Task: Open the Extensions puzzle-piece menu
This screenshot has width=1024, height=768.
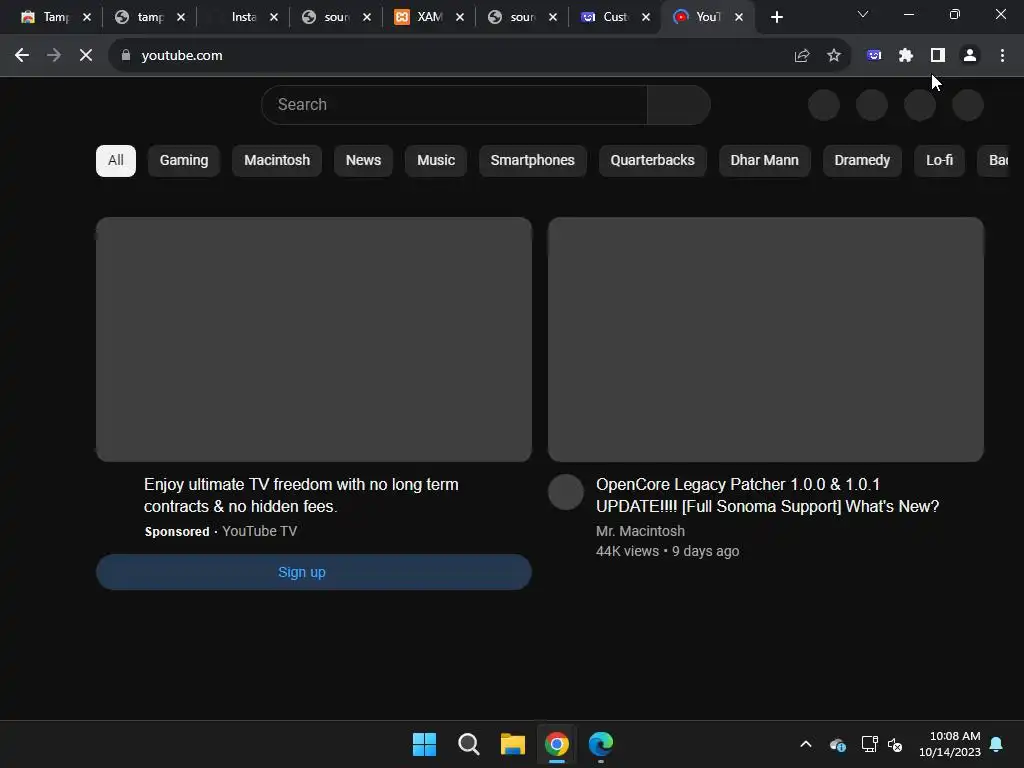Action: pyautogui.click(x=906, y=56)
